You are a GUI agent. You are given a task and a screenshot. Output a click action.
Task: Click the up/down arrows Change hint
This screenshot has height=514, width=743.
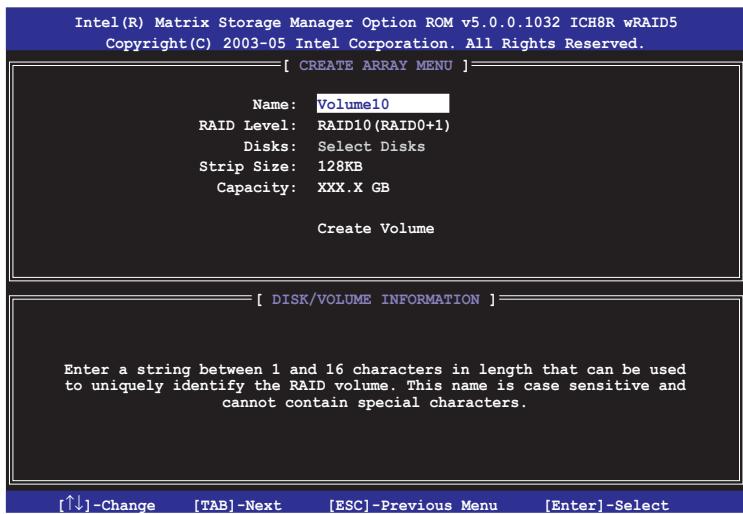pos(107,504)
